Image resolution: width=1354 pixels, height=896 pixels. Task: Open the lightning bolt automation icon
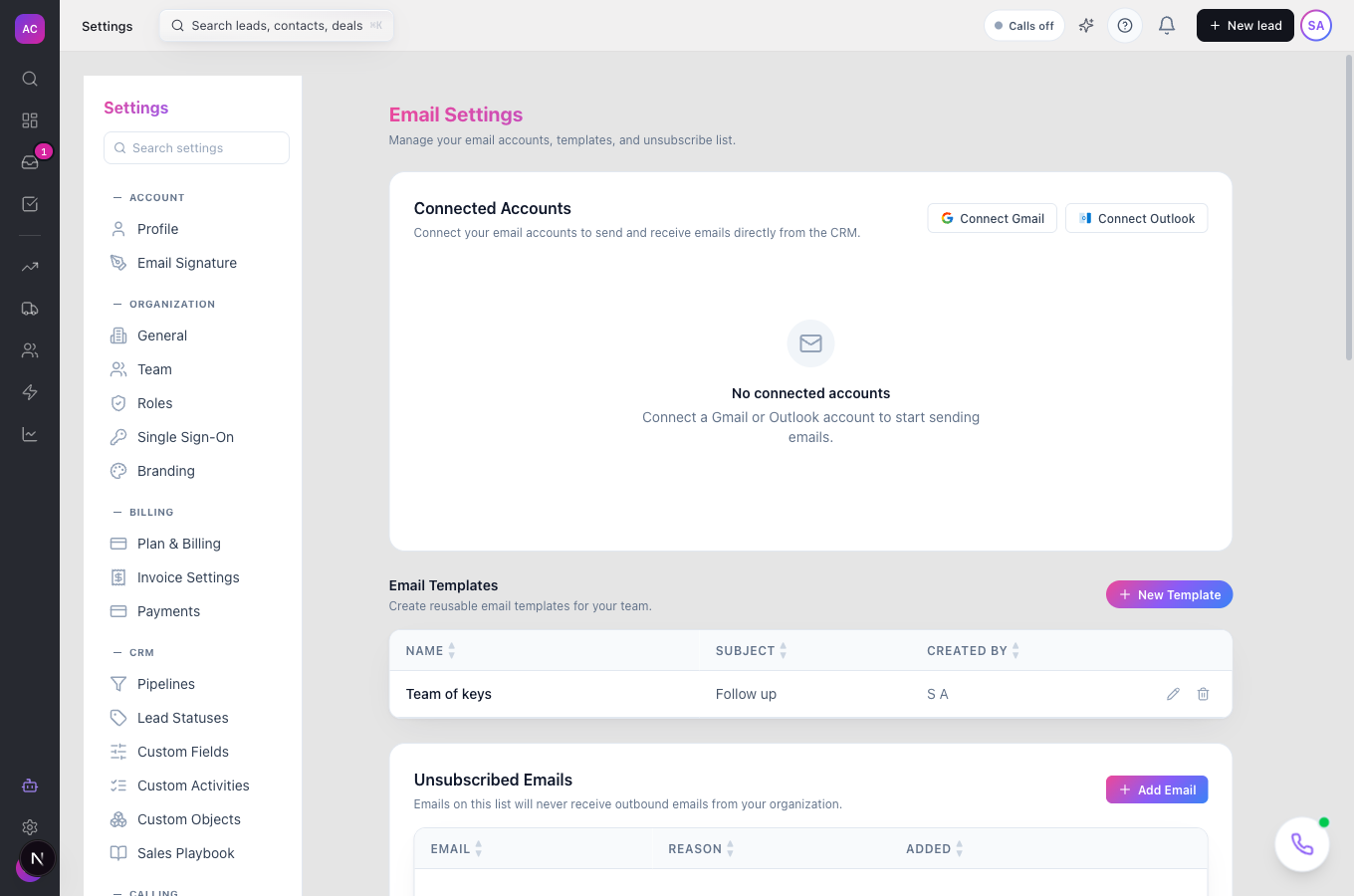[30, 392]
